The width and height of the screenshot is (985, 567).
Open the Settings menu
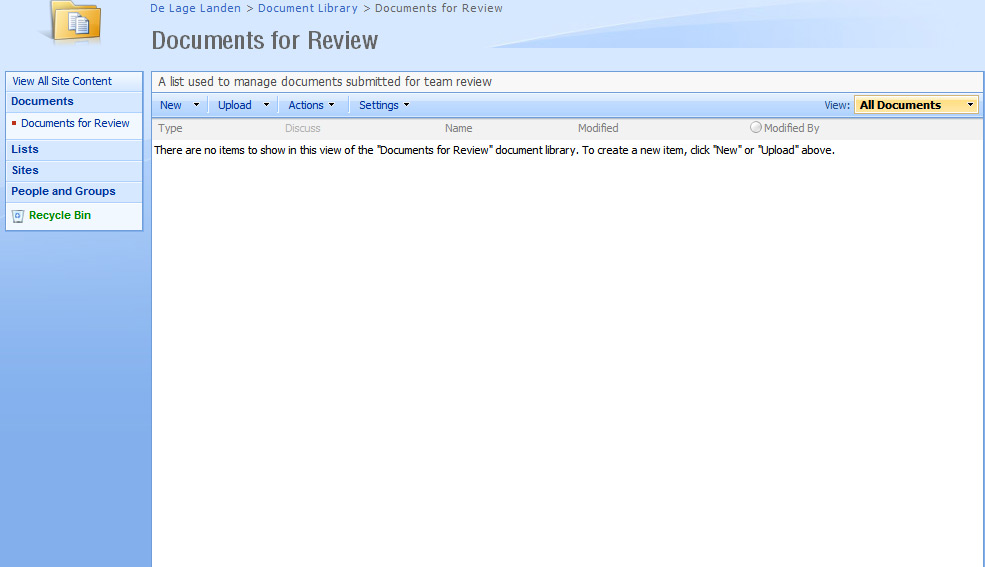click(379, 105)
